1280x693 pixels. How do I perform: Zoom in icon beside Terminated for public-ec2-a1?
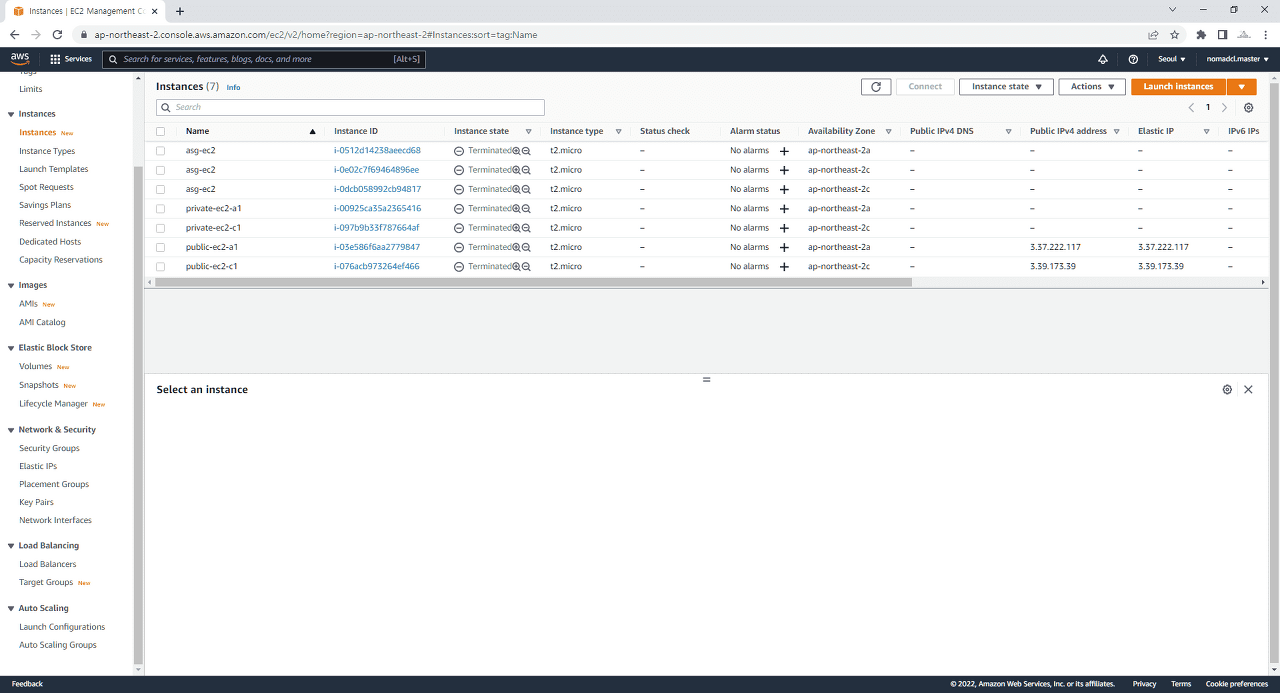pyautogui.click(x=516, y=247)
